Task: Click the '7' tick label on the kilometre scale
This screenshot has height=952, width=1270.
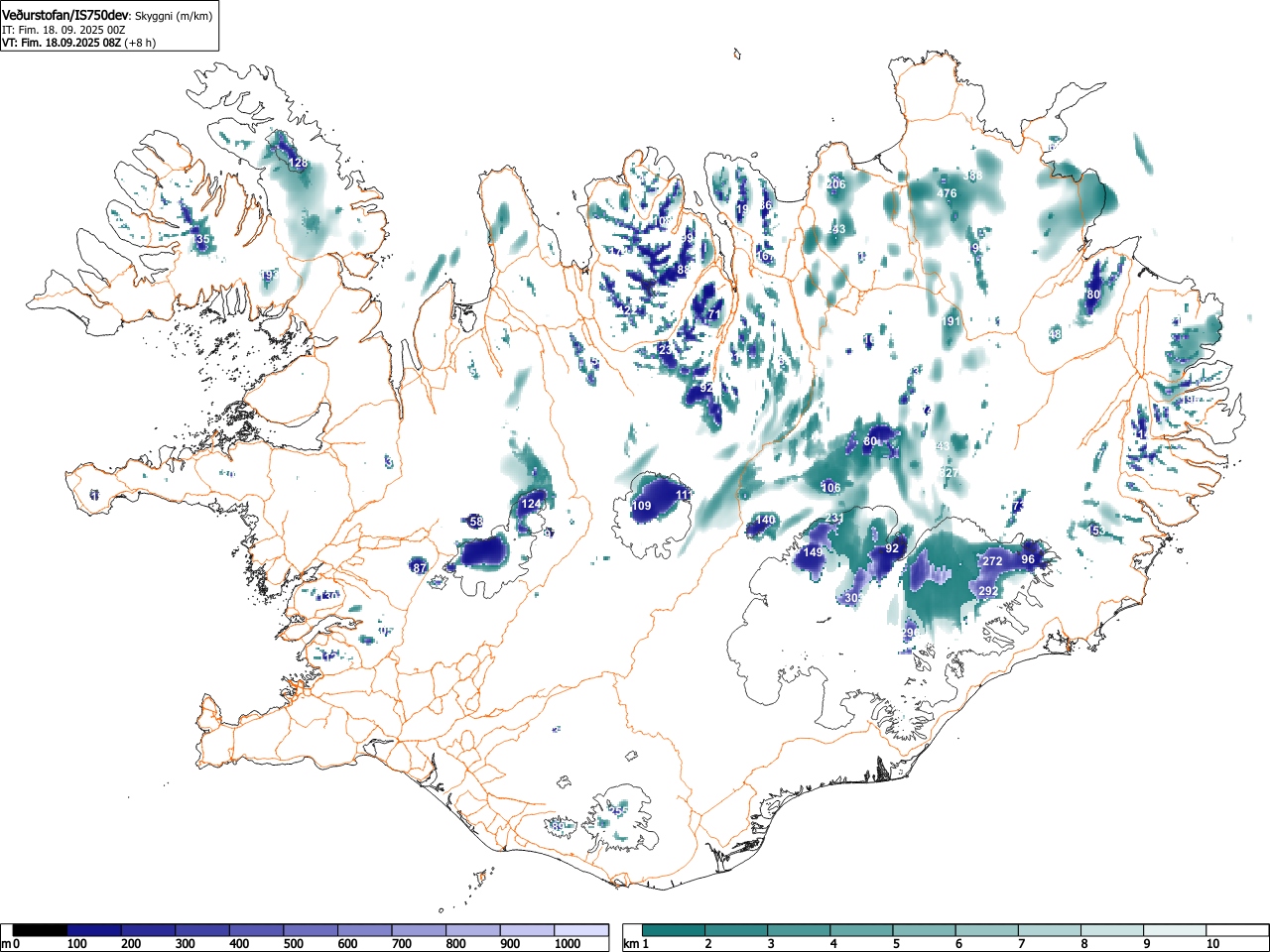Action: (1021, 944)
